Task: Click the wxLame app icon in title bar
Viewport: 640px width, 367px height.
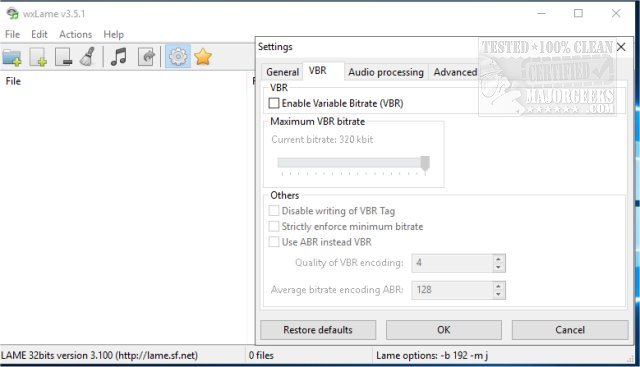Action: point(13,13)
